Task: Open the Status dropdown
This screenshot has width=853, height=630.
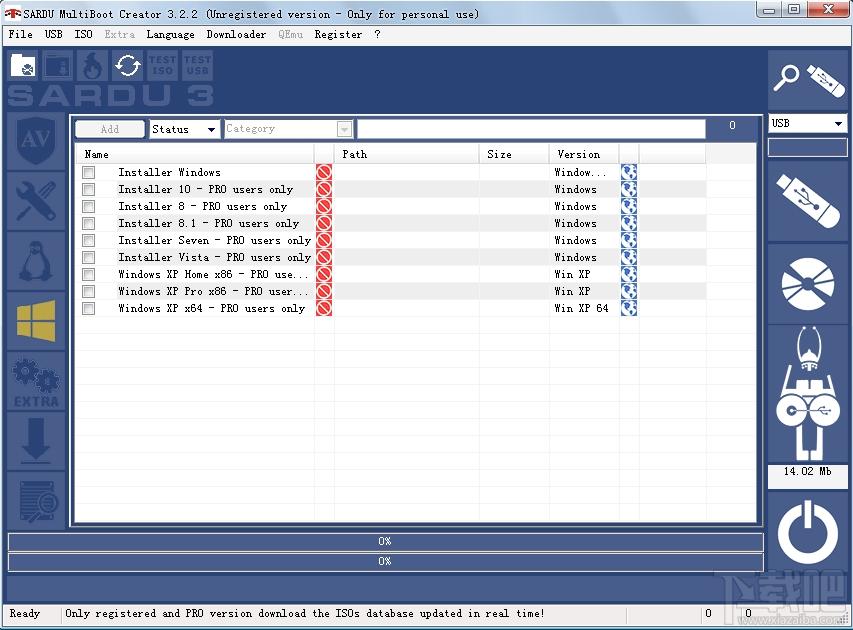Action: point(185,129)
